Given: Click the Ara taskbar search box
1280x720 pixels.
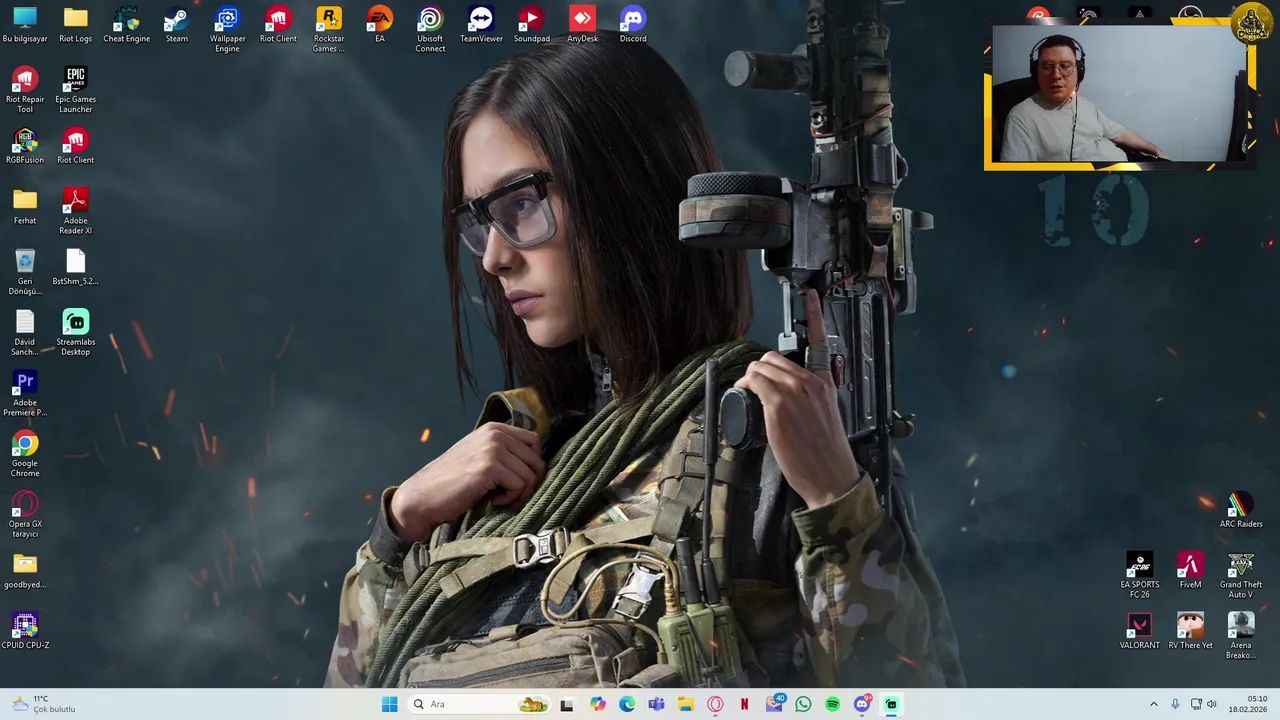Looking at the screenshot, I should 478,704.
